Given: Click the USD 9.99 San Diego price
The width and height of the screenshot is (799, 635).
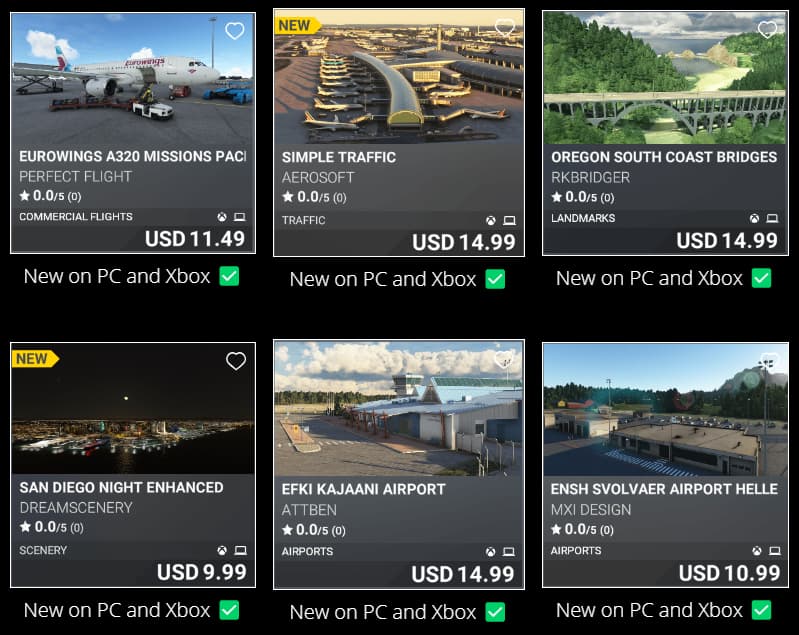Looking at the screenshot, I should [x=201, y=572].
